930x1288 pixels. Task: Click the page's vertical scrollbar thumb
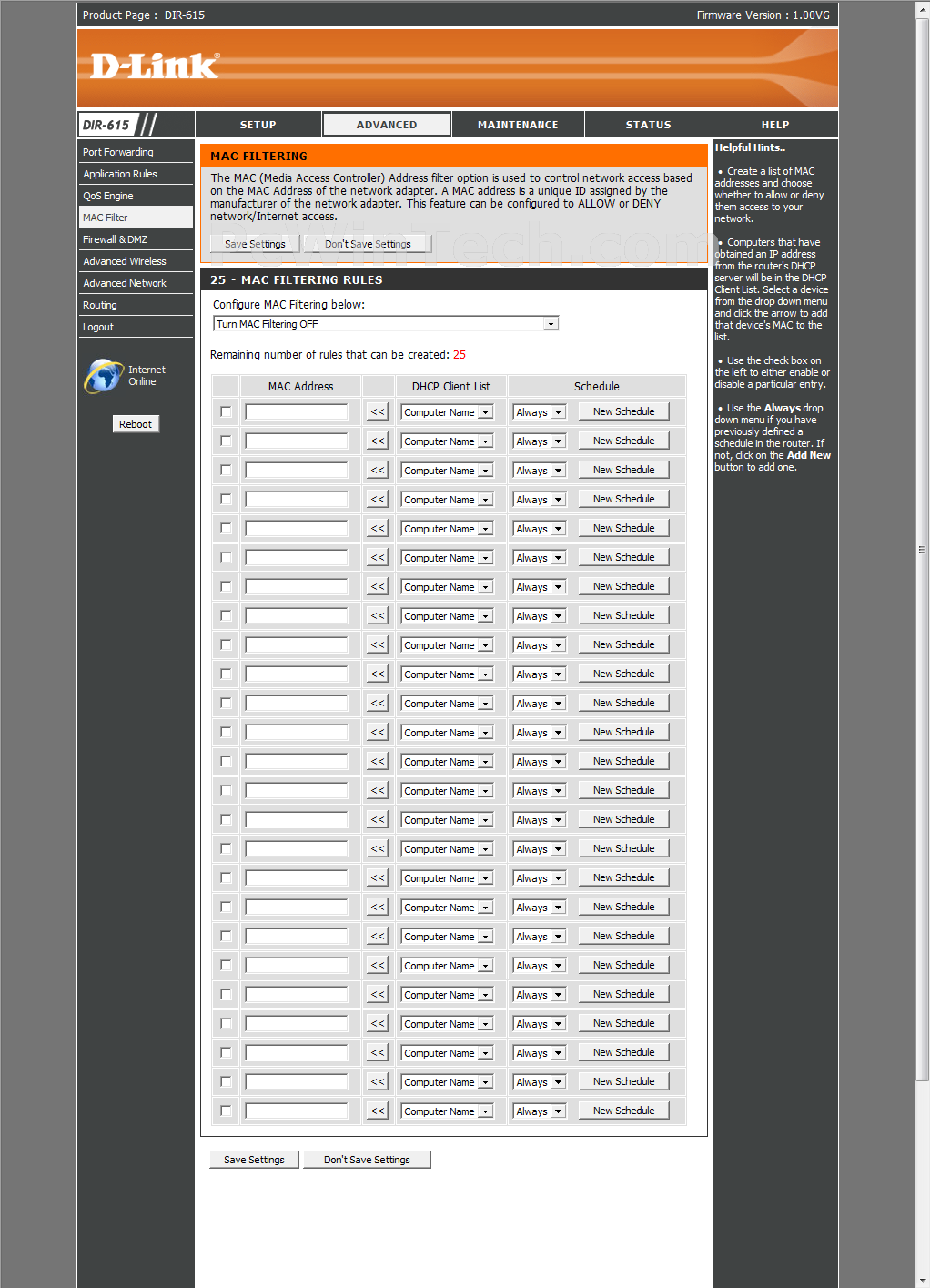pyautogui.click(x=922, y=549)
